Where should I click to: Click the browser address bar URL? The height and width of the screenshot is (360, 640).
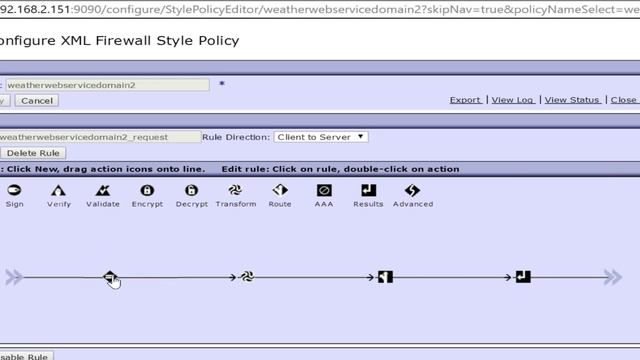click(x=320, y=9)
